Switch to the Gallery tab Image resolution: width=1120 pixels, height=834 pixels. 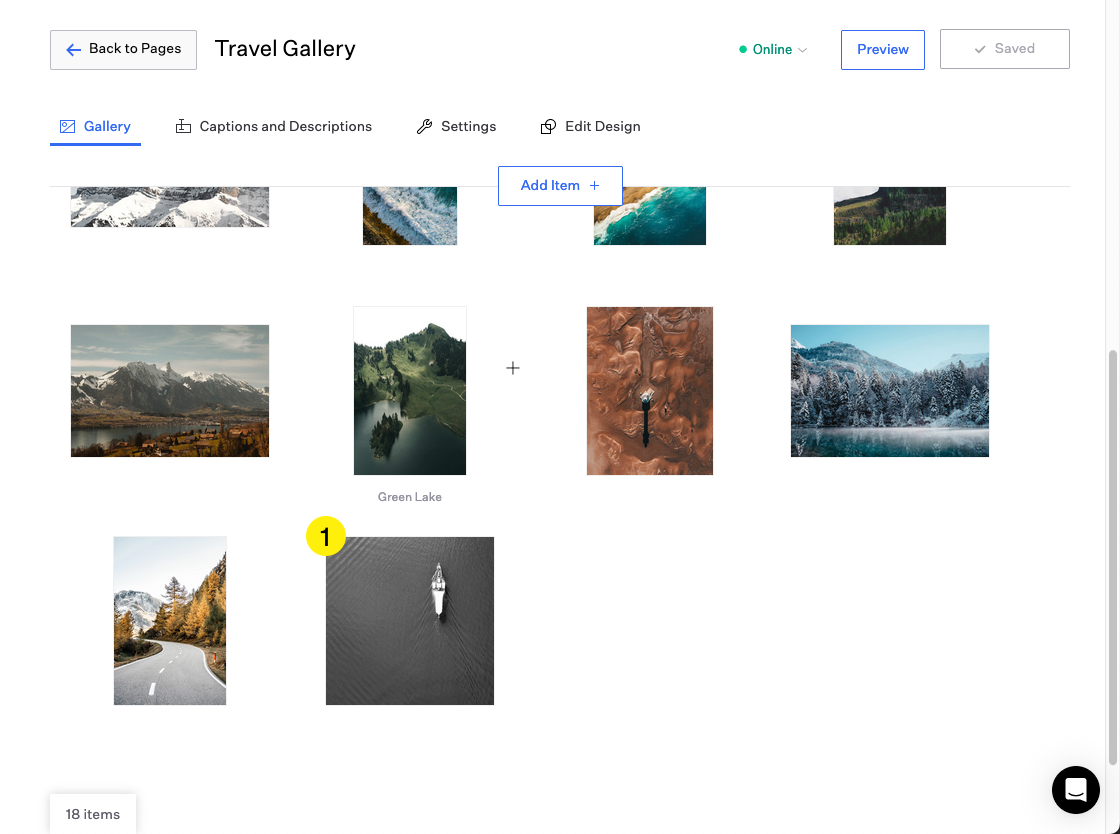pyautogui.click(x=95, y=126)
